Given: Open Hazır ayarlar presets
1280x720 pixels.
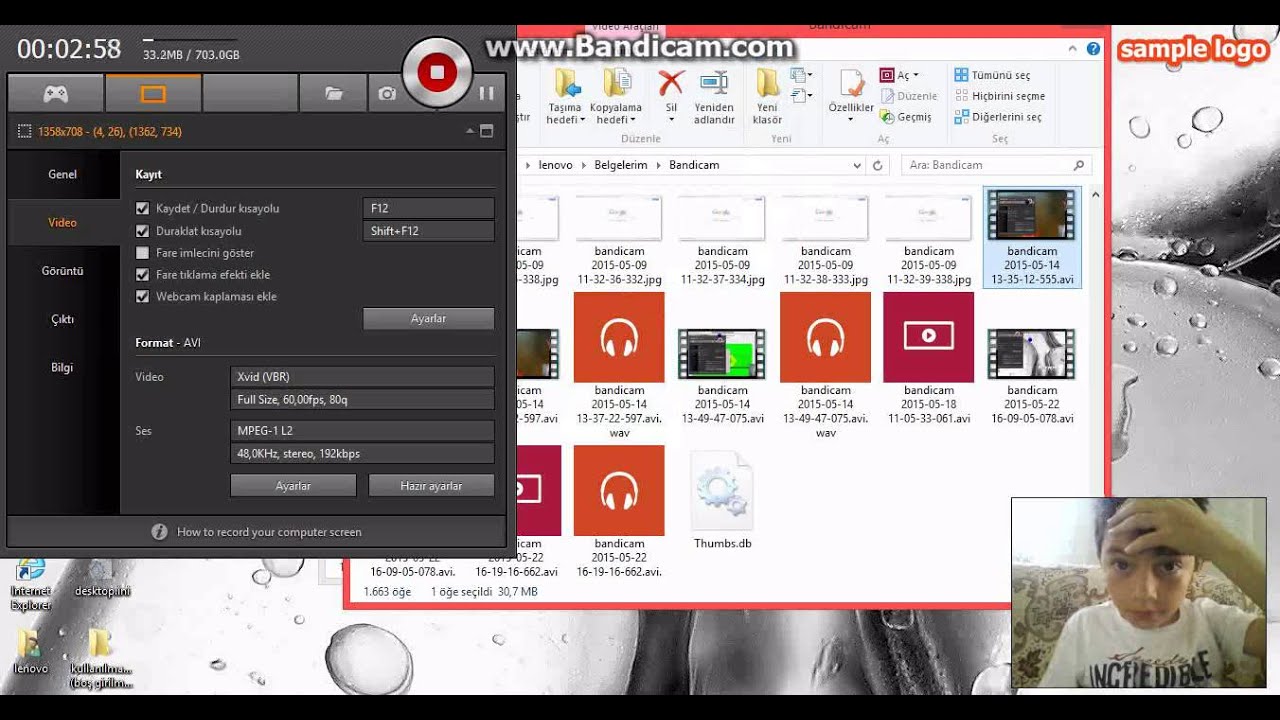Looking at the screenshot, I should [x=431, y=486].
